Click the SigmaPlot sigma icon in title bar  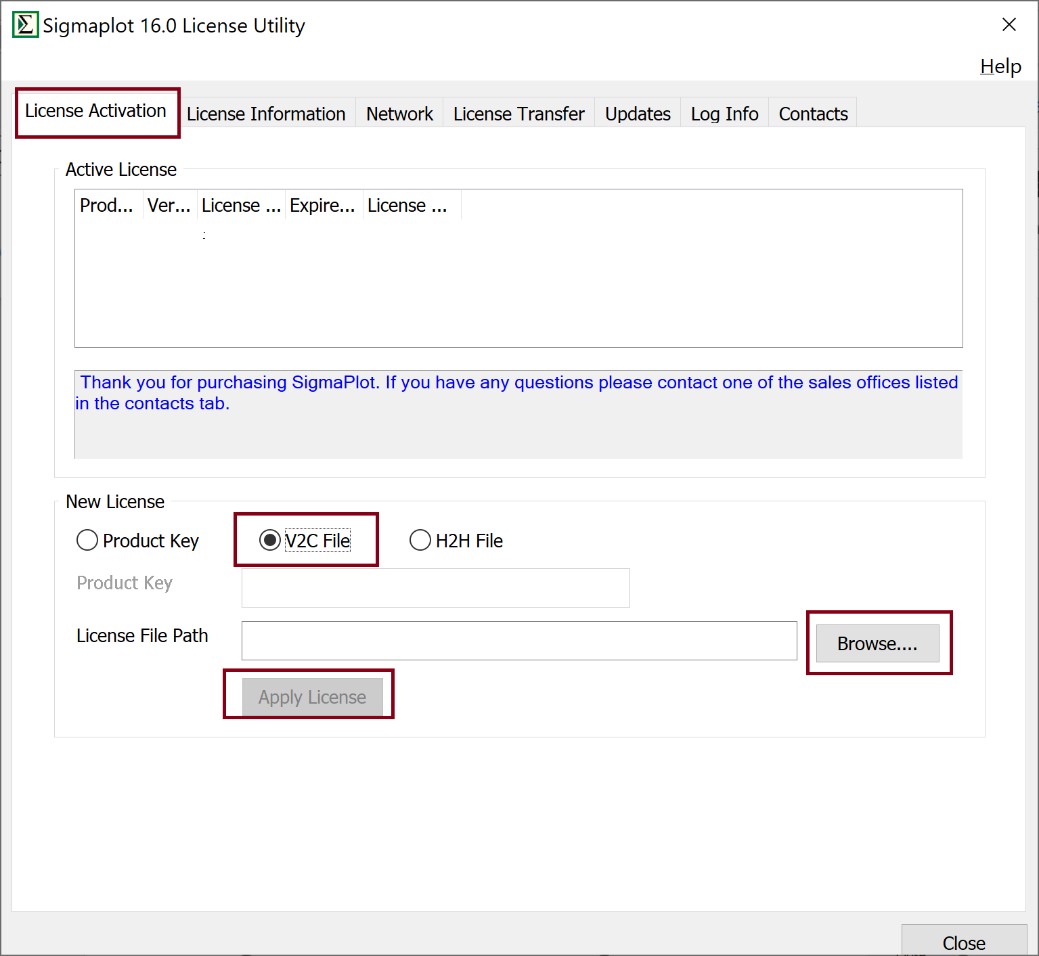coord(25,25)
